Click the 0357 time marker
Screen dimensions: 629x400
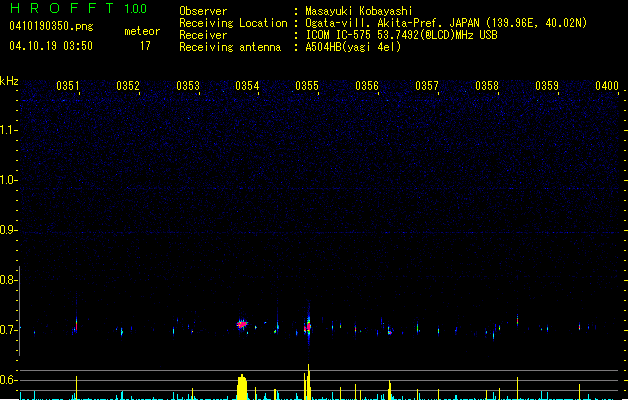coord(427,86)
